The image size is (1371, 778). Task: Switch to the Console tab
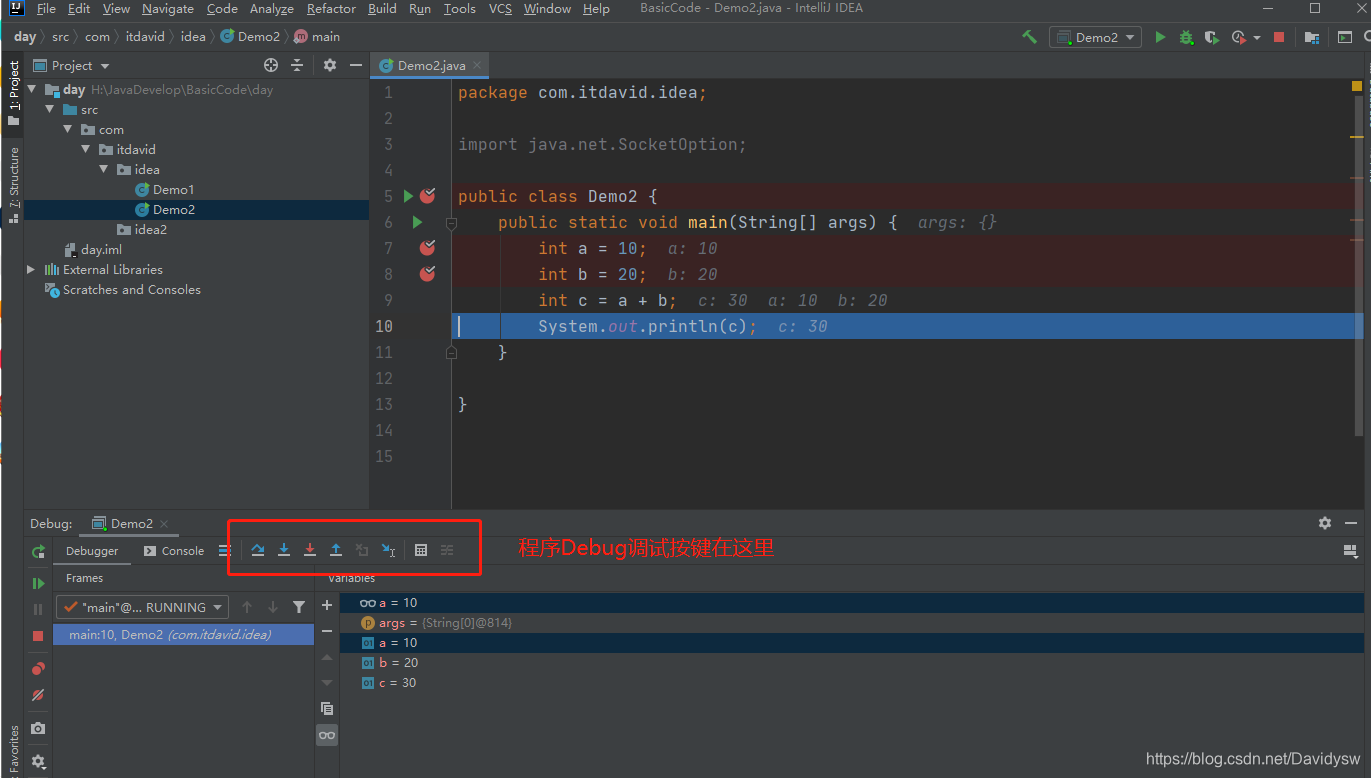[174, 551]
